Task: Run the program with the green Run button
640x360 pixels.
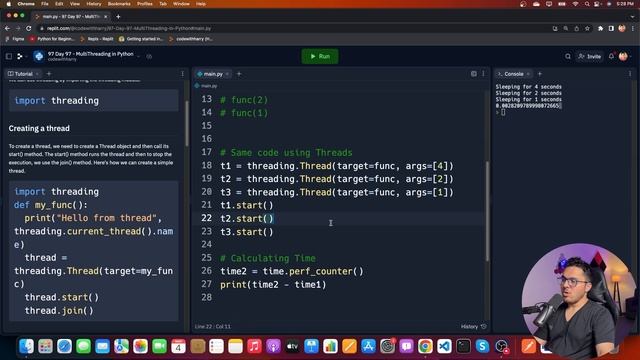Action: pyautogui.click(x=320, y=56)
